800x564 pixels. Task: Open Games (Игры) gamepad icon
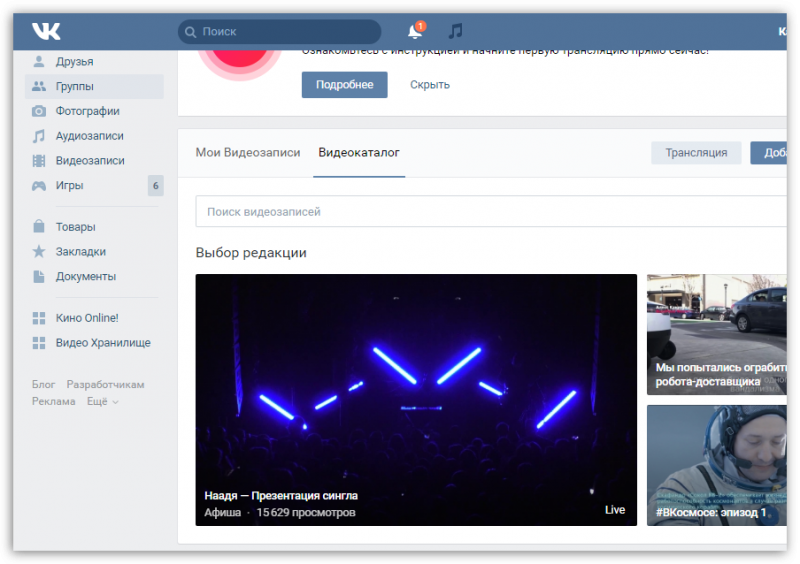(39, 185)
